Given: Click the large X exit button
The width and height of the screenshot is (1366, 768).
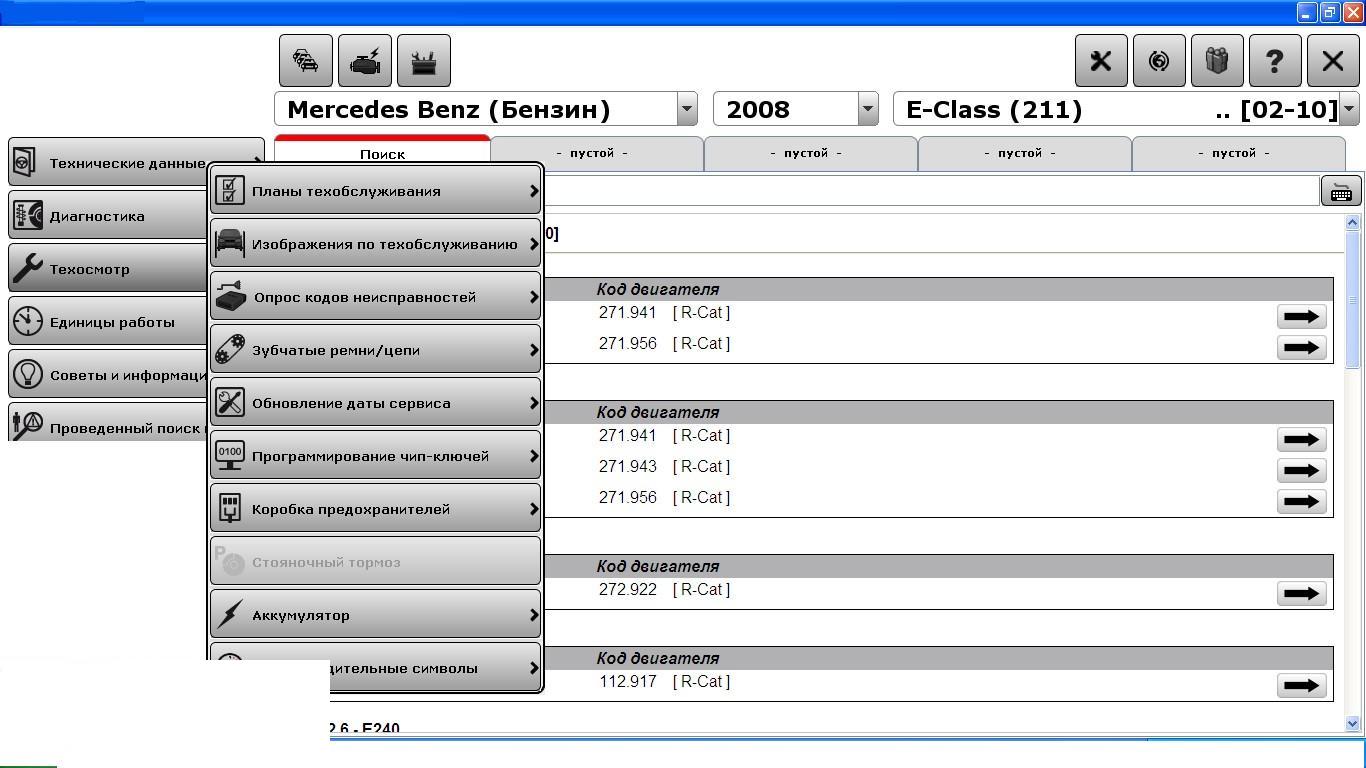Looking at the screenshot, I should tap(1333, 61).
